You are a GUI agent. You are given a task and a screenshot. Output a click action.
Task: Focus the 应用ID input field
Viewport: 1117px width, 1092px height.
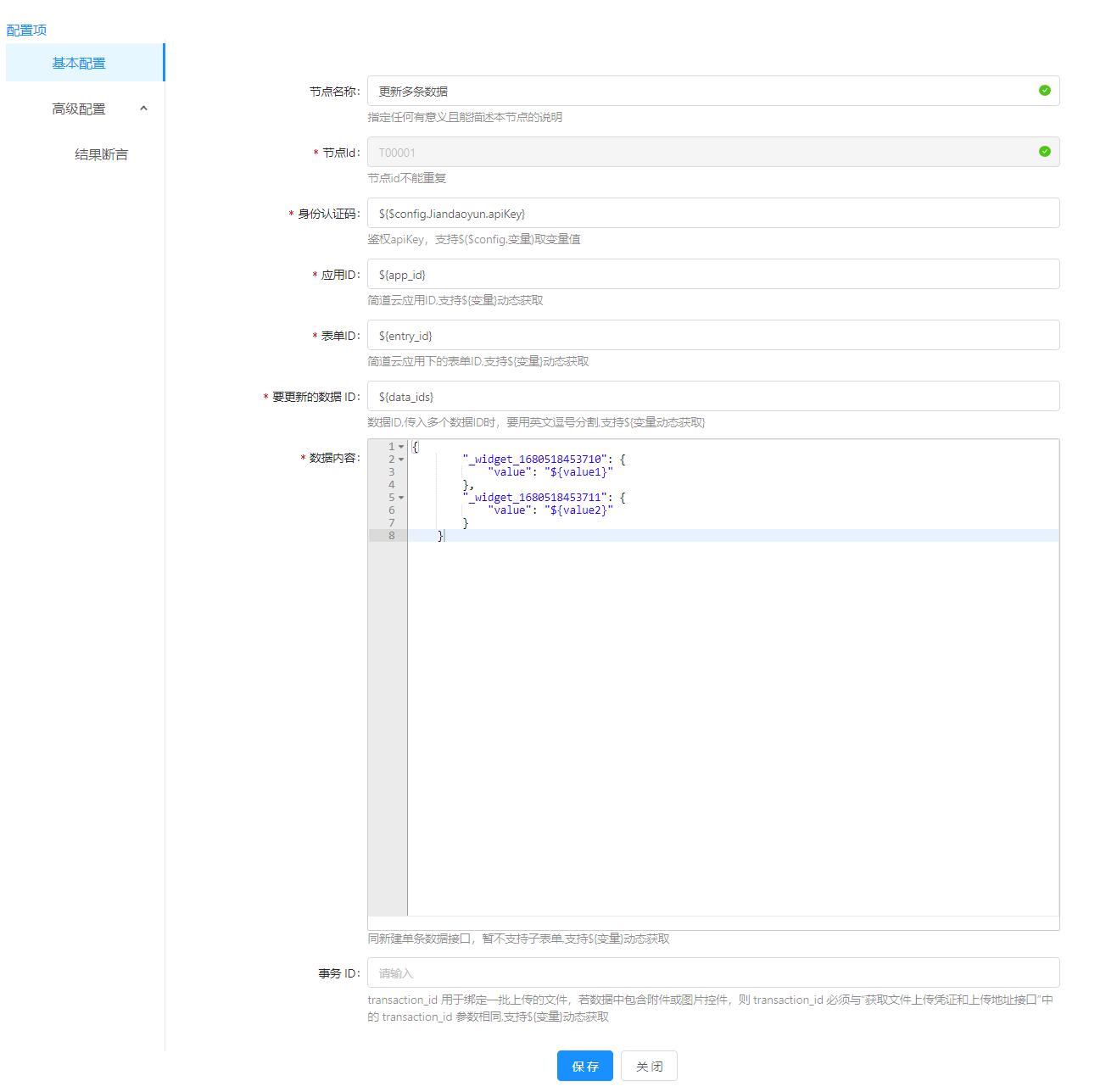click(713, 274)
